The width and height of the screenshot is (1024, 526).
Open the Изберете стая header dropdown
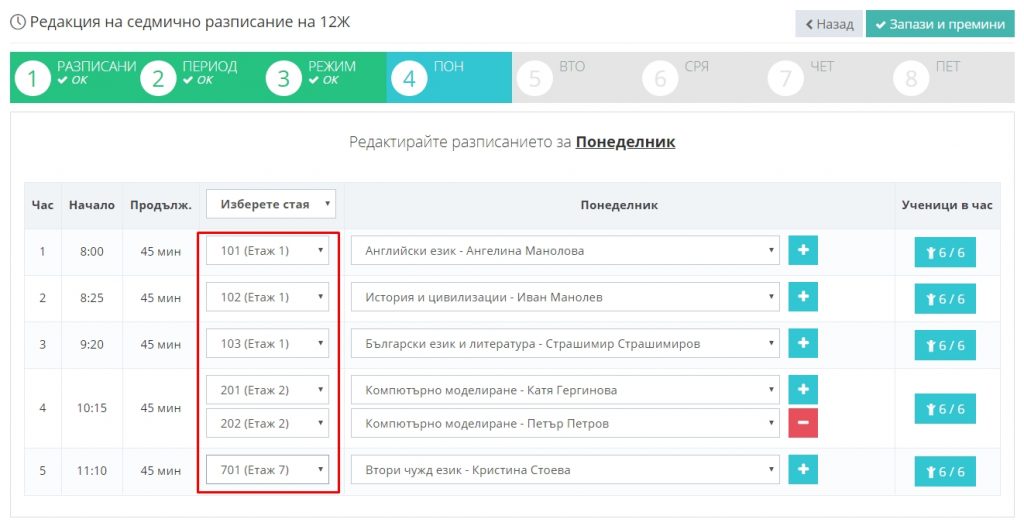click(271, 204)
